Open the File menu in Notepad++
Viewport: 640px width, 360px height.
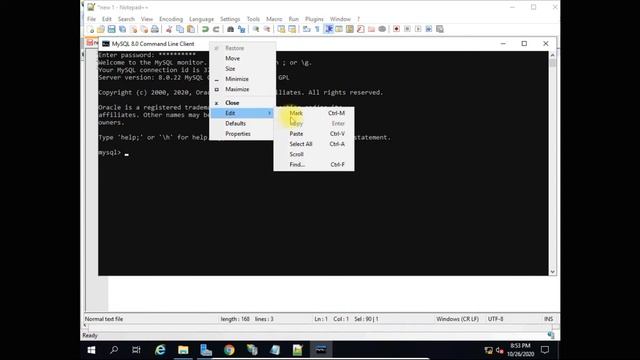point(91,19)
